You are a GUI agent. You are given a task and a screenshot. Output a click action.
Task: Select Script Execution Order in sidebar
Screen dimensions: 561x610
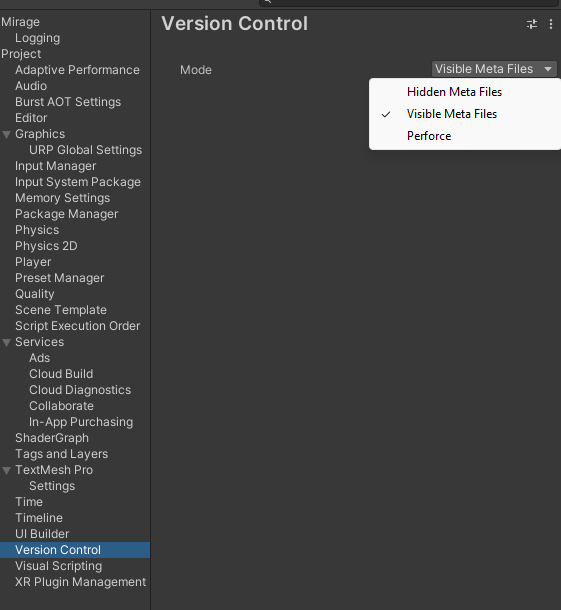[77, 326]
